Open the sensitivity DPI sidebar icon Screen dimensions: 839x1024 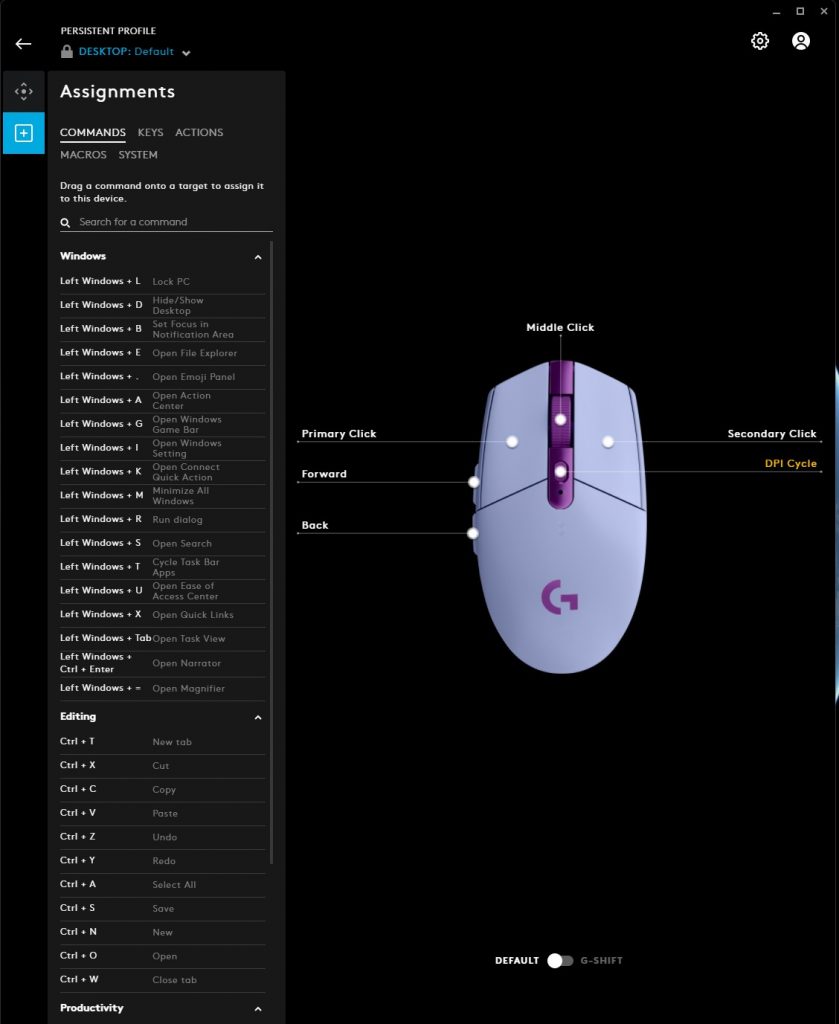pyautogui.click(x=24, y=91)
